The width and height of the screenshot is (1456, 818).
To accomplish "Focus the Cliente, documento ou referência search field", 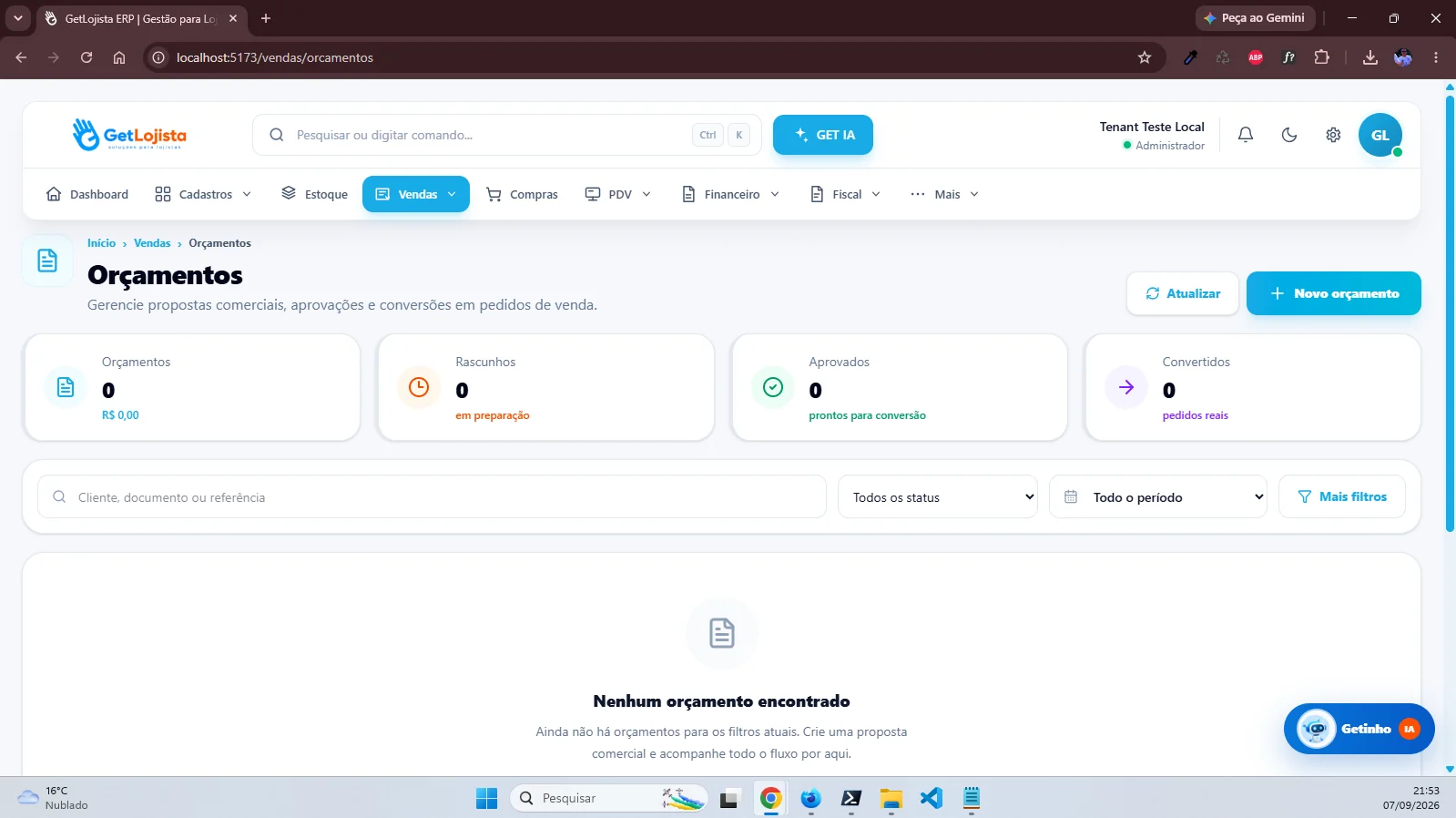I will (432, 497).
